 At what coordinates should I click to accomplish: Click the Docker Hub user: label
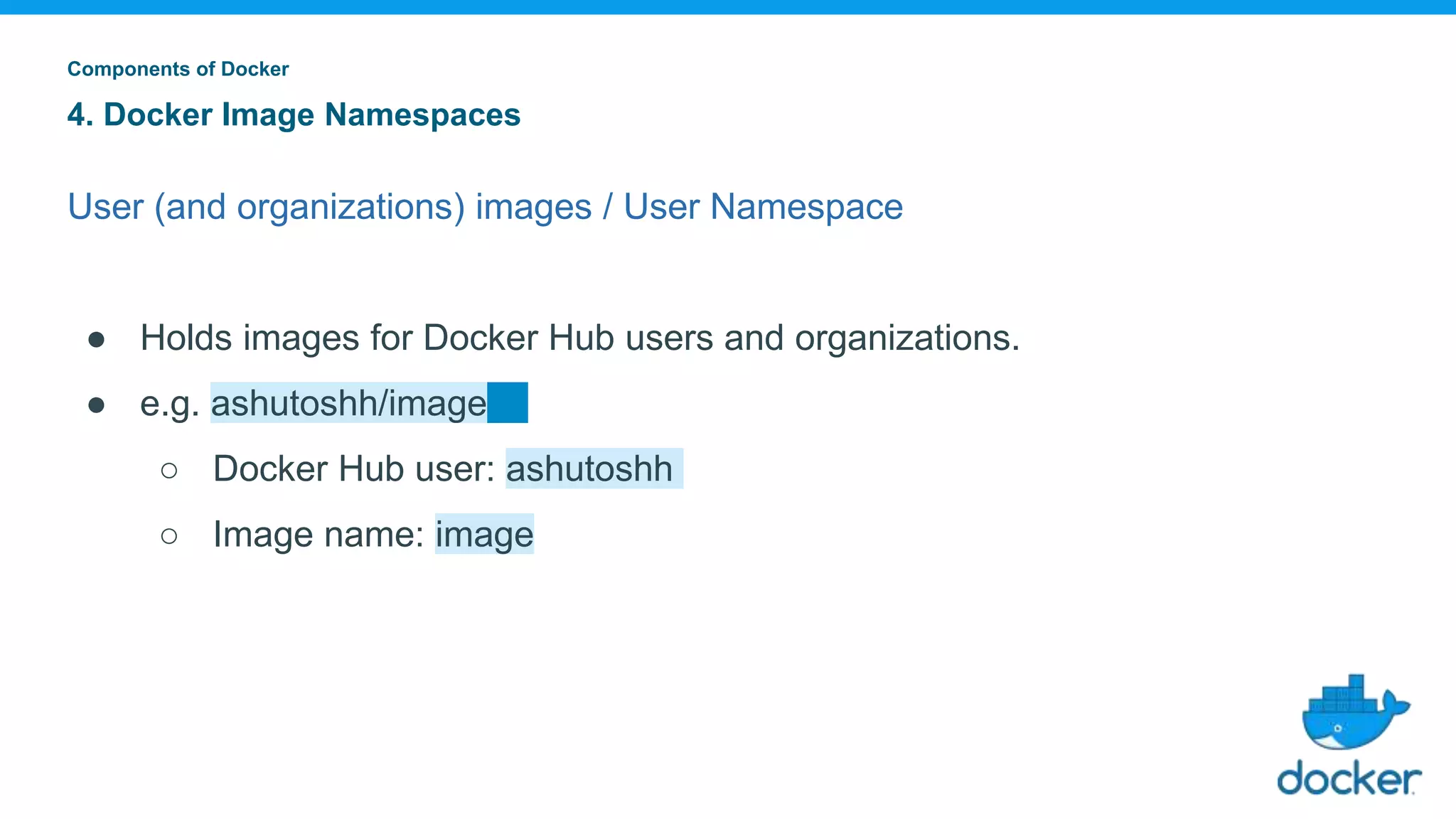coord(353,469)
